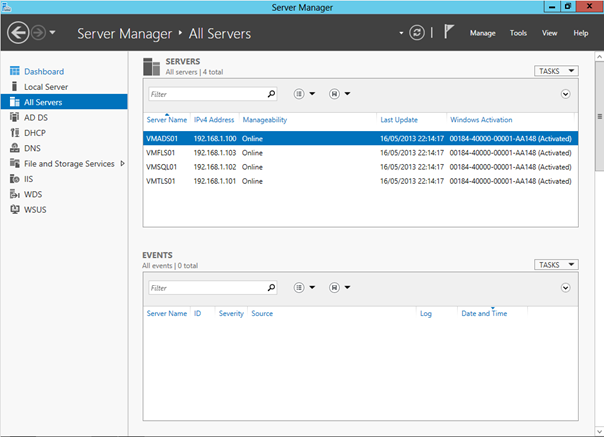Expand Servers filter panel chevron
This screenshot has height=437, width=604.
(565, 94)
